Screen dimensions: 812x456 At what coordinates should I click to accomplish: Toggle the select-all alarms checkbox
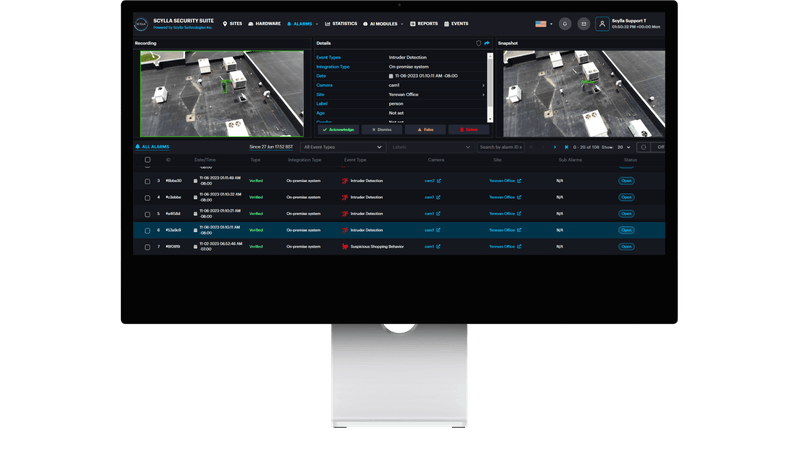[148, 160]
